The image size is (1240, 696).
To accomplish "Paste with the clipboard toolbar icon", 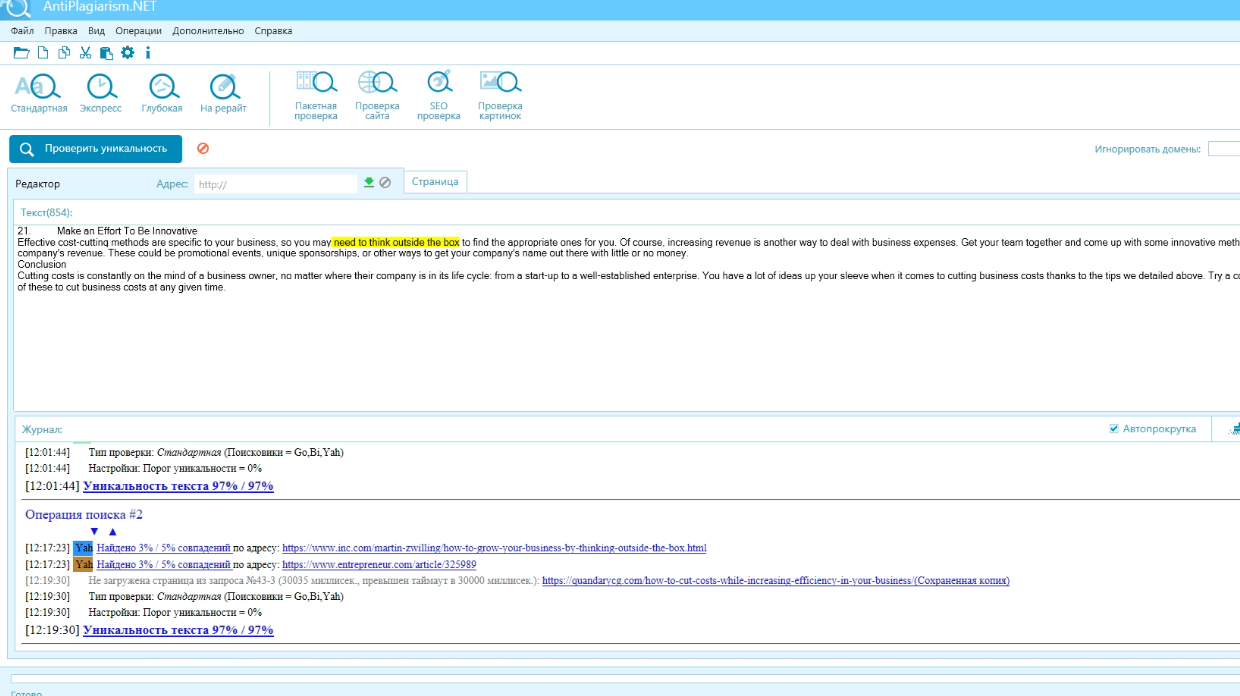I will tap(106, 53).
